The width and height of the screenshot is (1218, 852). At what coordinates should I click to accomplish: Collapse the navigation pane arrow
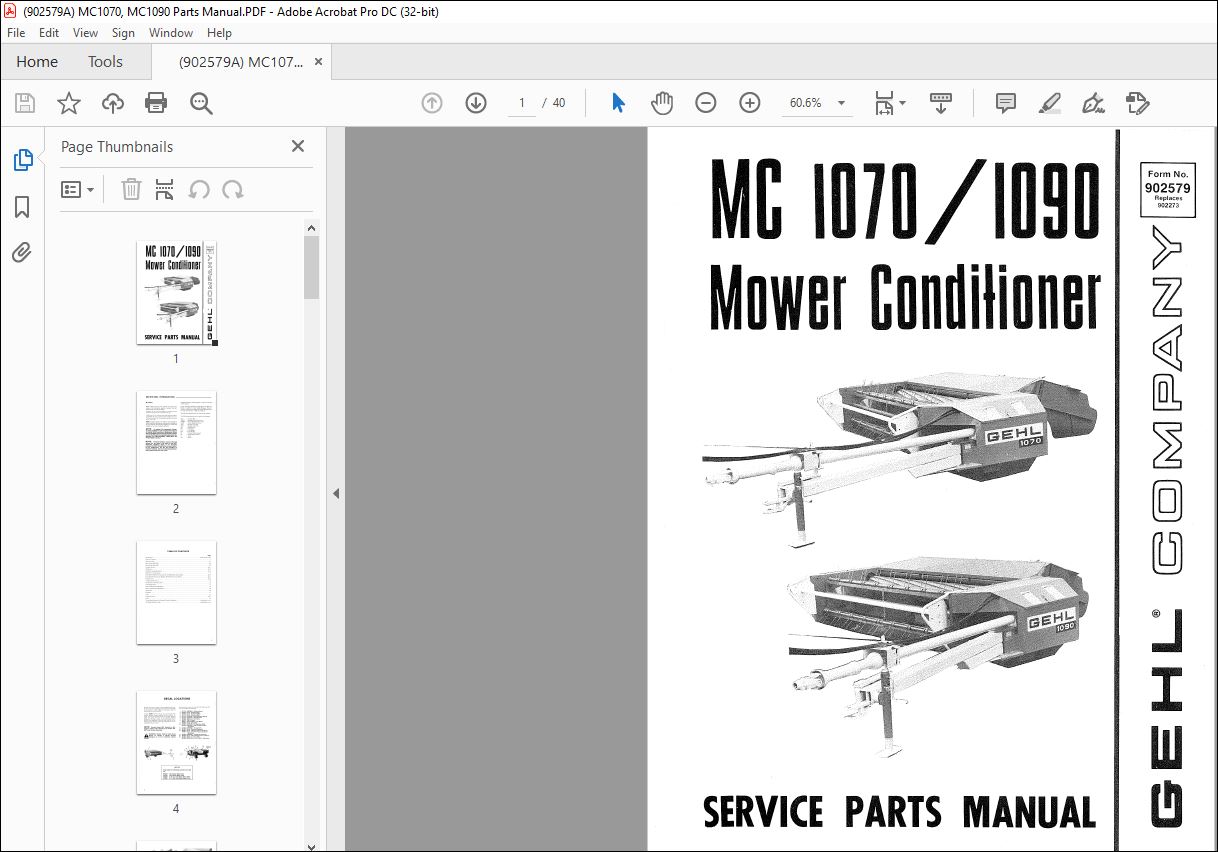coord(336,493)
